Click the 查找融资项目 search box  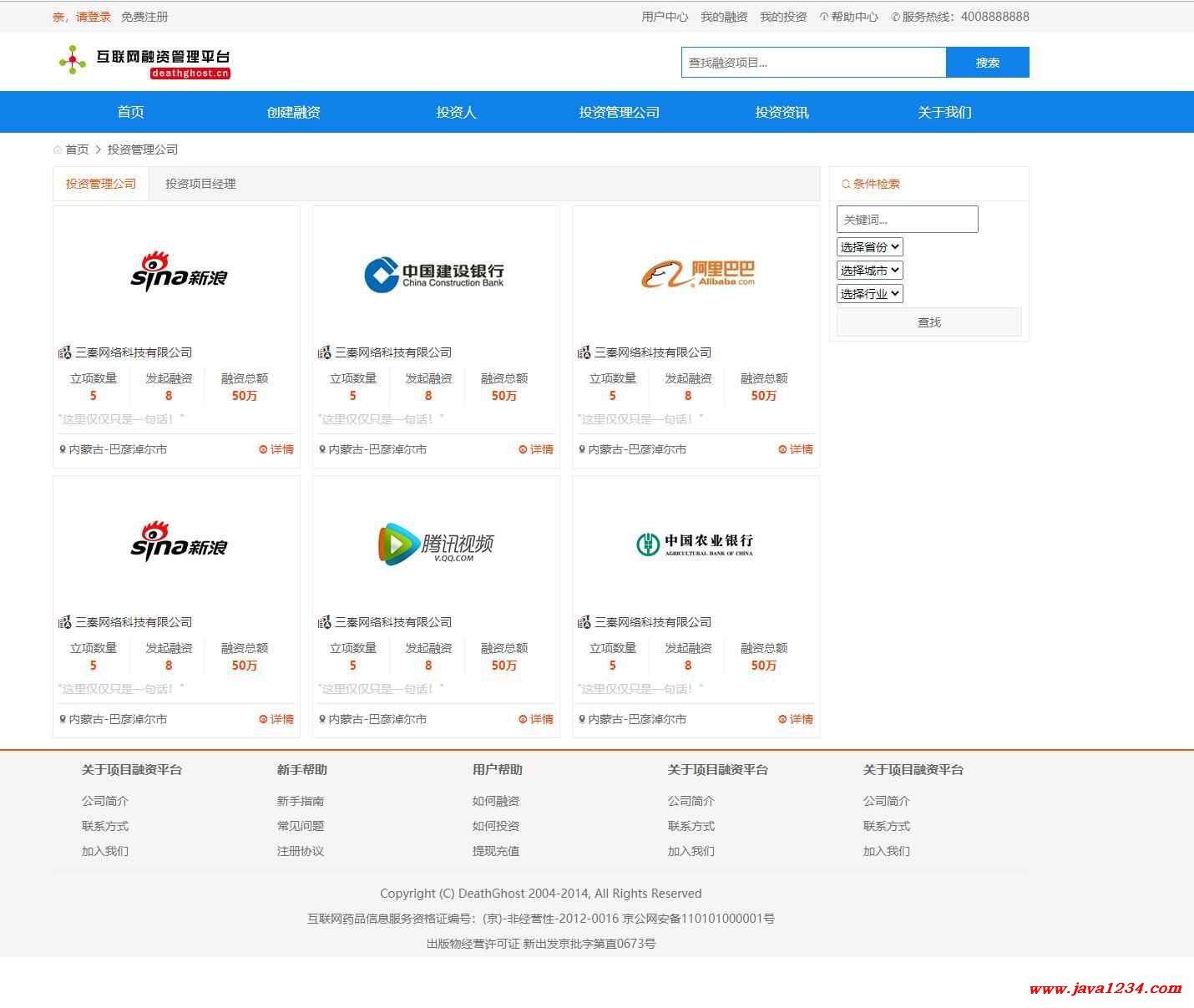click(813, 63)
